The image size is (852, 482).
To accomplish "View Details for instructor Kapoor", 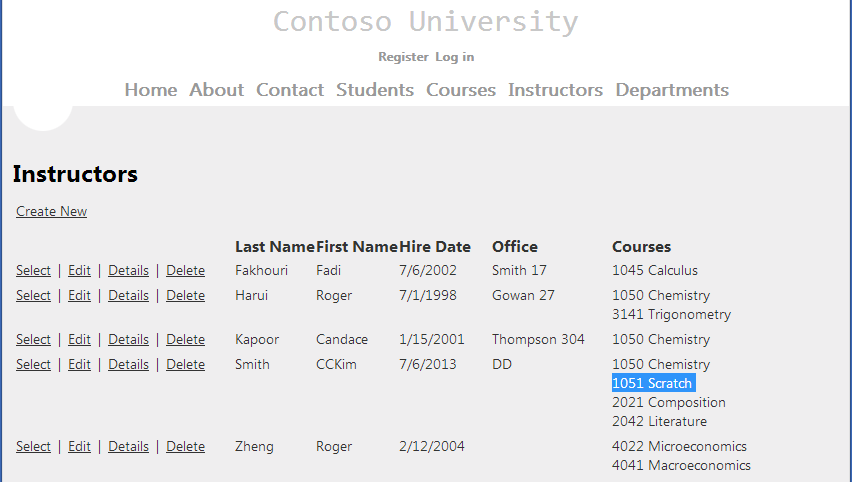I will 128,340.
